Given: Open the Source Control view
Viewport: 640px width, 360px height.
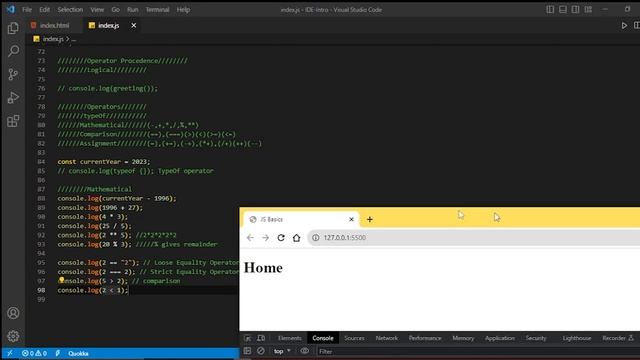Looking at the screenshot, I should (x=13, y=74).
